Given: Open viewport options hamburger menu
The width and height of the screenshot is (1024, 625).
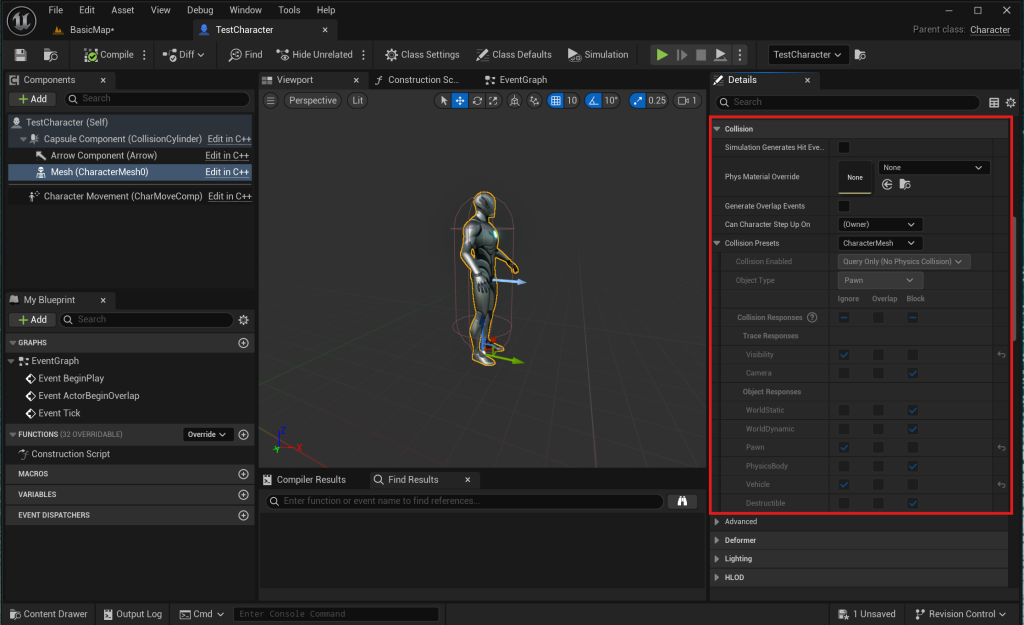Looking at the screenshot, I should [270, 101].
